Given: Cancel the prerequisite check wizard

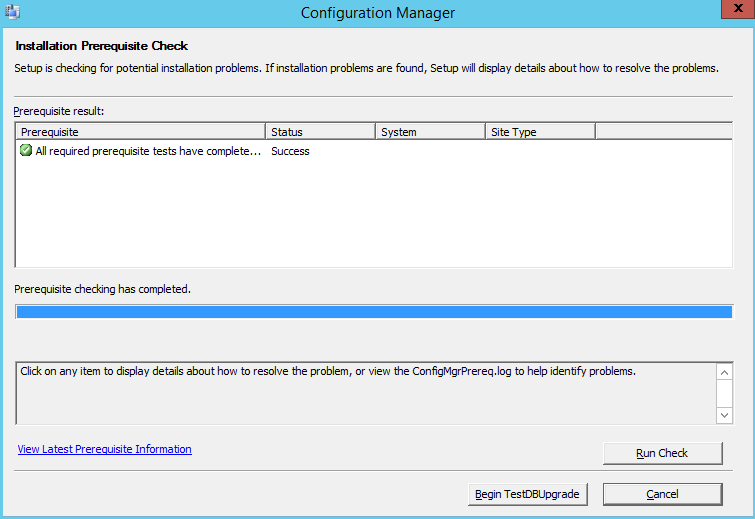Looking at the screenshot, I should click(x=662, y=494).
